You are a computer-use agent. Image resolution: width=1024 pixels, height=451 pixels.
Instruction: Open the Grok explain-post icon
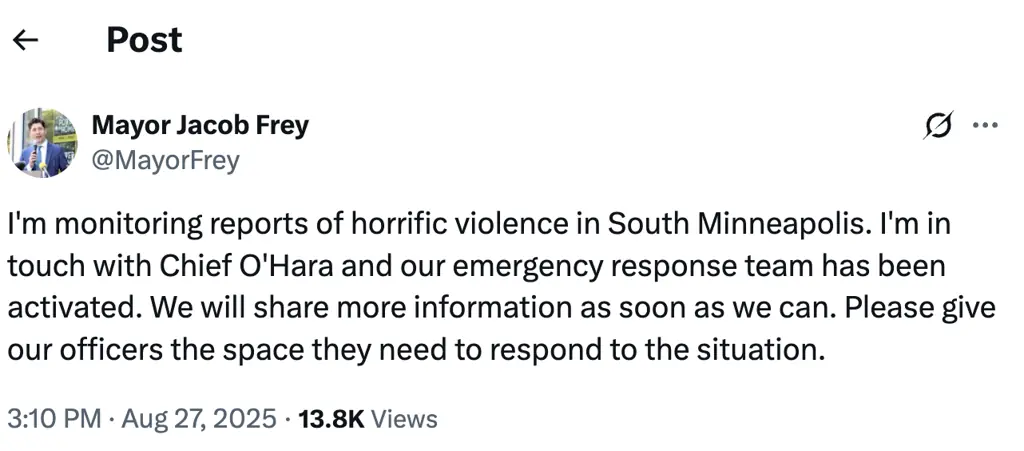pyautogui.click(x=939, y=126)
